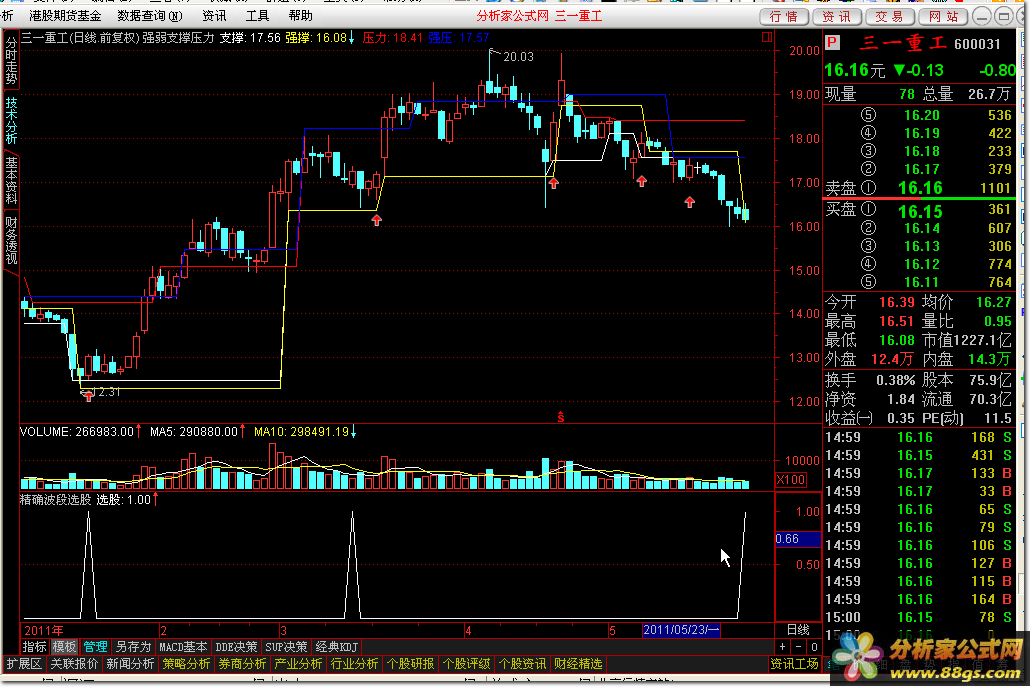Click the small red square icon above the chart

(x=767, y=38)
